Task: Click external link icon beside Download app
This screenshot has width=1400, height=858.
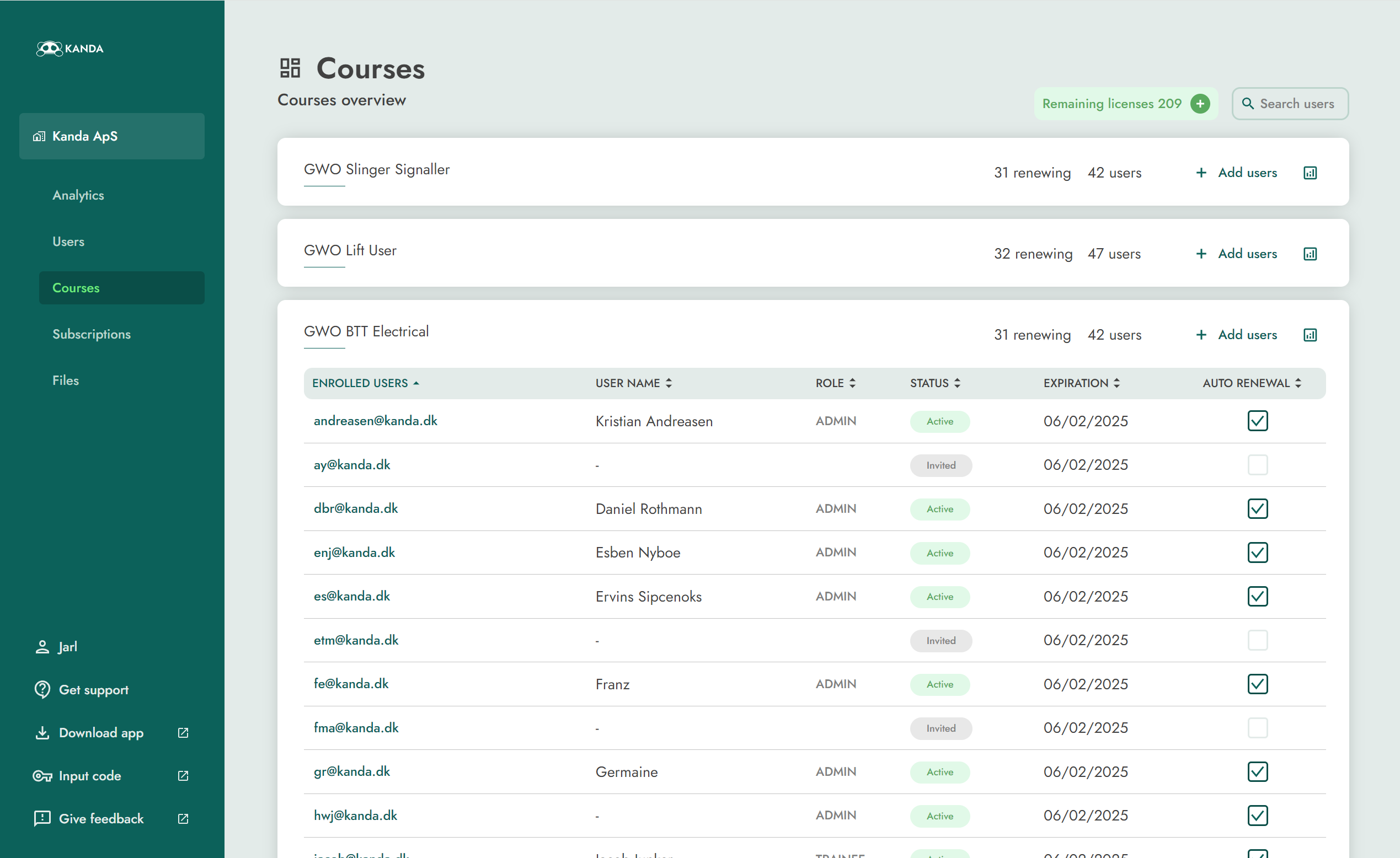Action: click(x=183, y=732)
